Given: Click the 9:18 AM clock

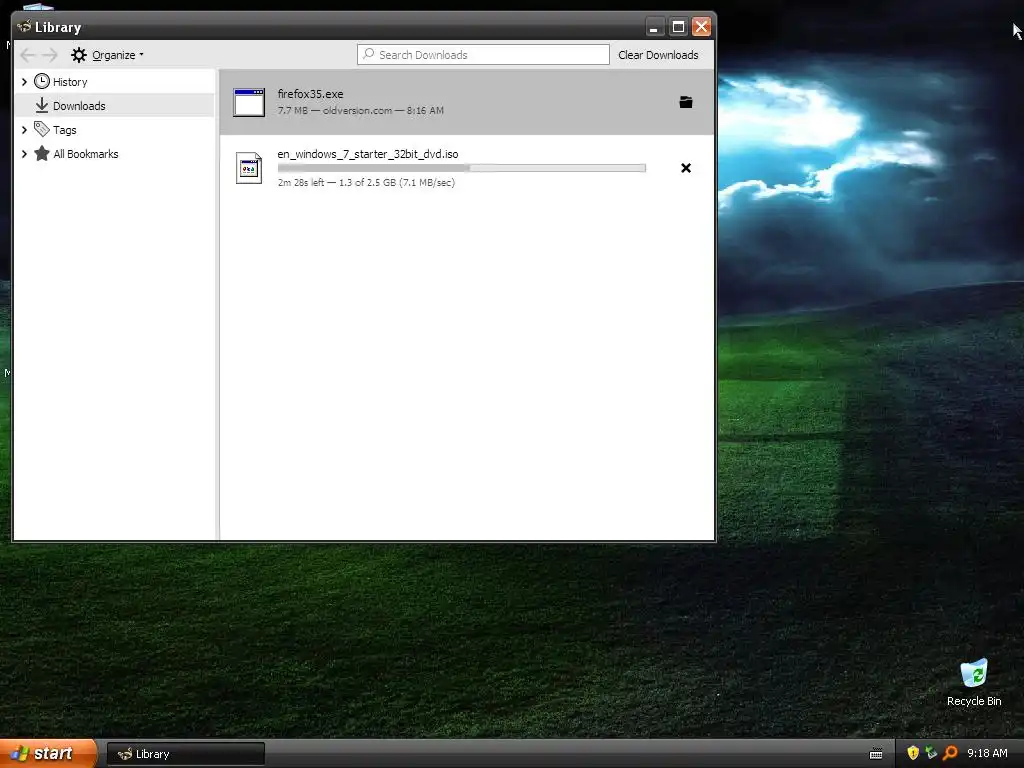Looking at the screenshot, I should (x=987, y=753).
